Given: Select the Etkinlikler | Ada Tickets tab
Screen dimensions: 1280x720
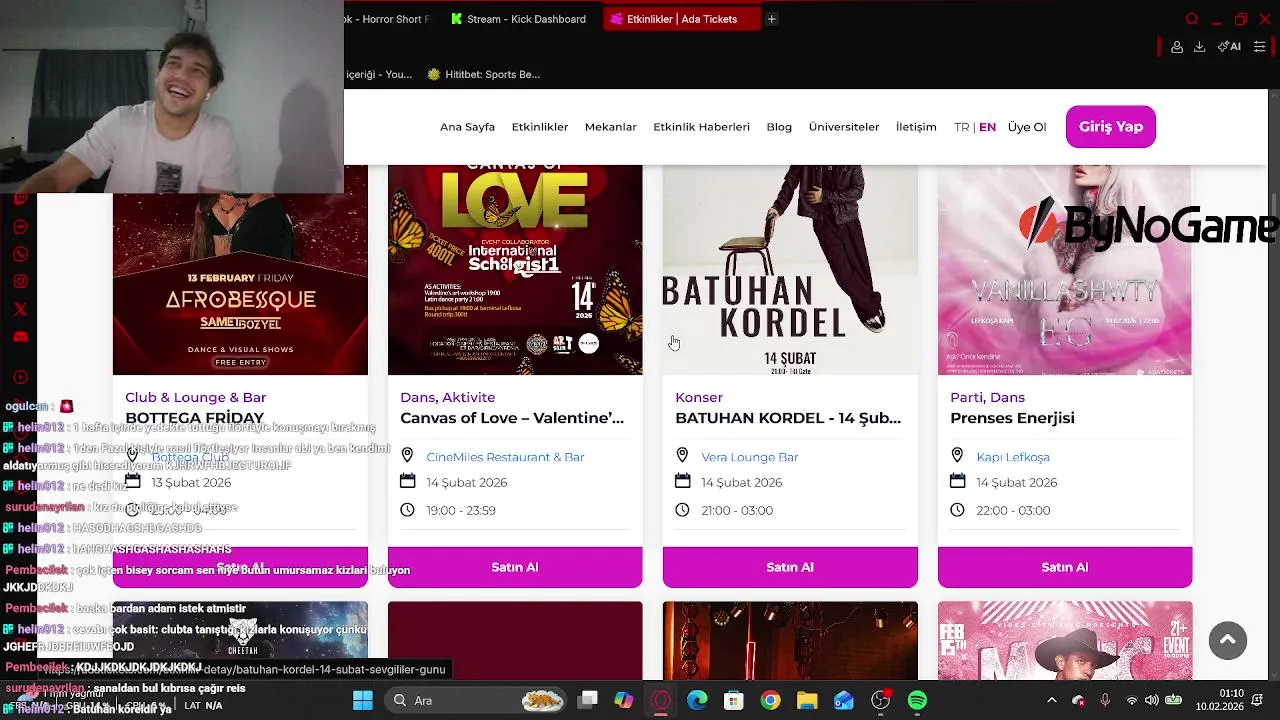Looking at the screenshot, I should (682, 19).
